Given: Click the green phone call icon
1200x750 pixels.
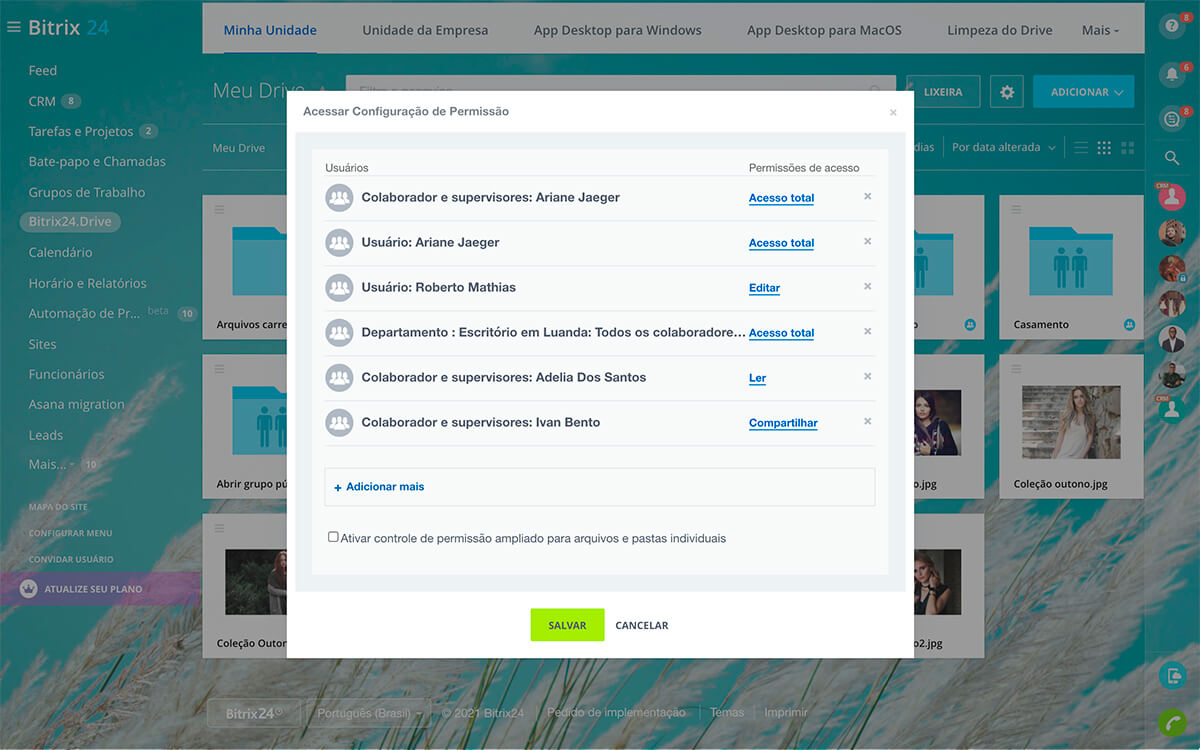Looking at the screenshot, I should (x=1171, y=722).
